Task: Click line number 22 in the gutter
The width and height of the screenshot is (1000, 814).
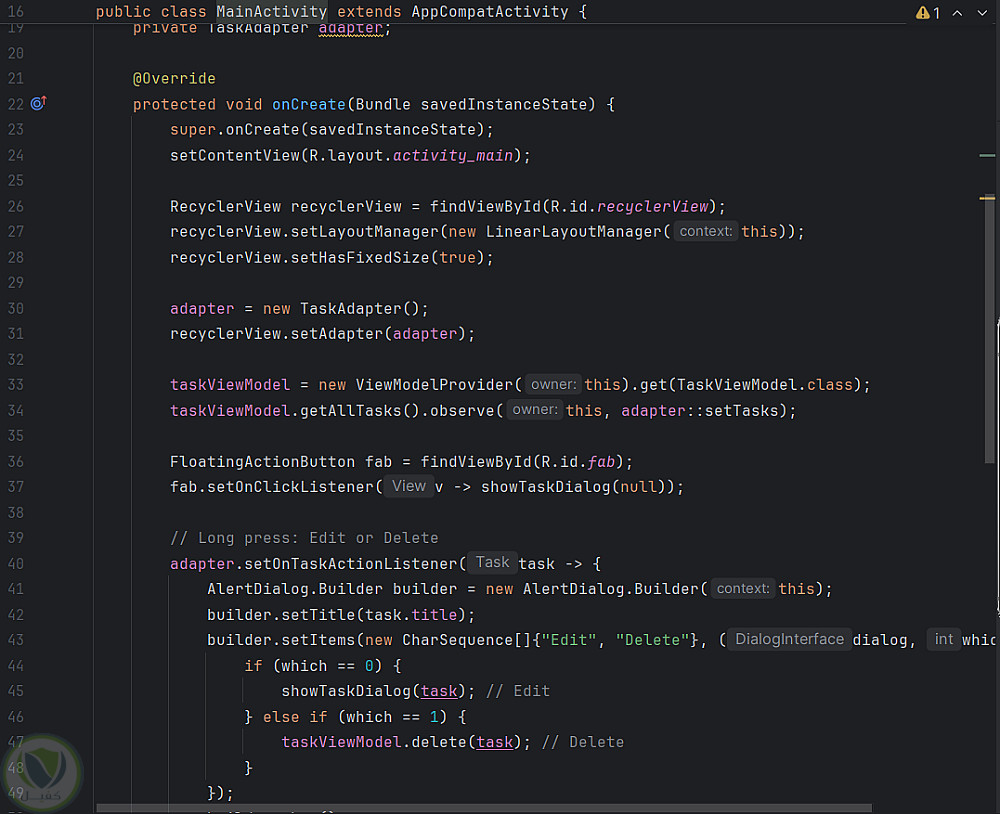Action: 15,104
